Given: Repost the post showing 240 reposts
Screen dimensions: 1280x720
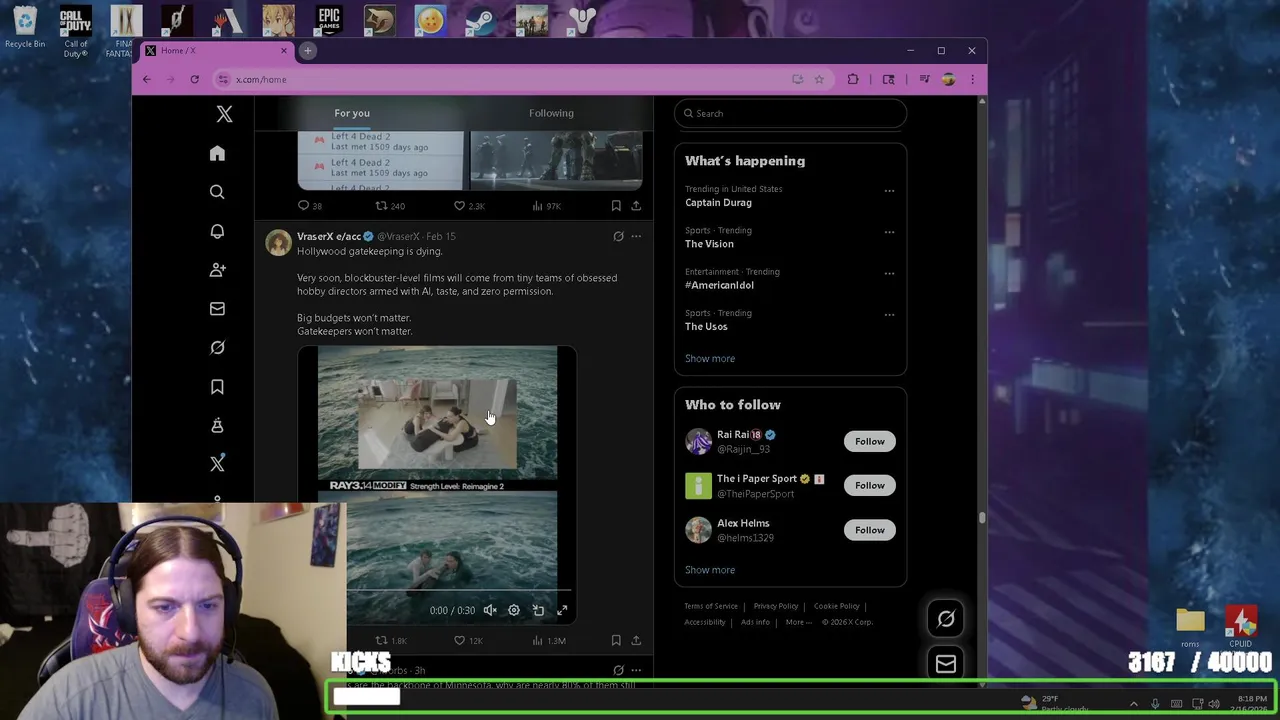Looking at the screenshot, I should (x=389, y=206).
